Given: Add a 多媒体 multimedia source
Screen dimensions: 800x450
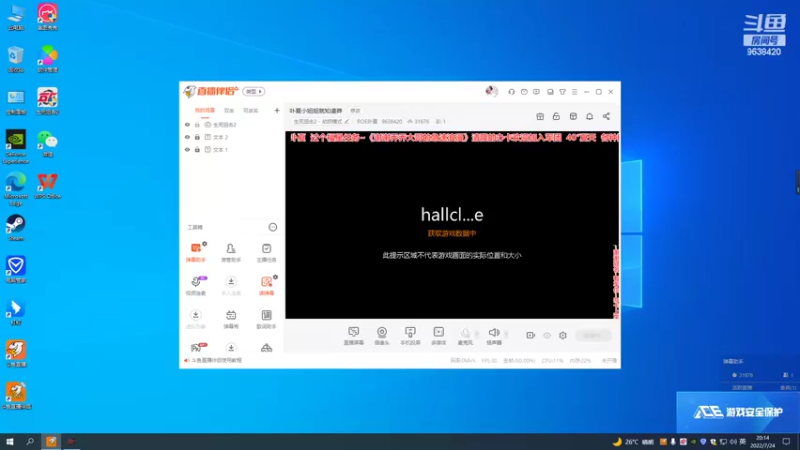Looking at the screenshot, I should coord(439,336).
